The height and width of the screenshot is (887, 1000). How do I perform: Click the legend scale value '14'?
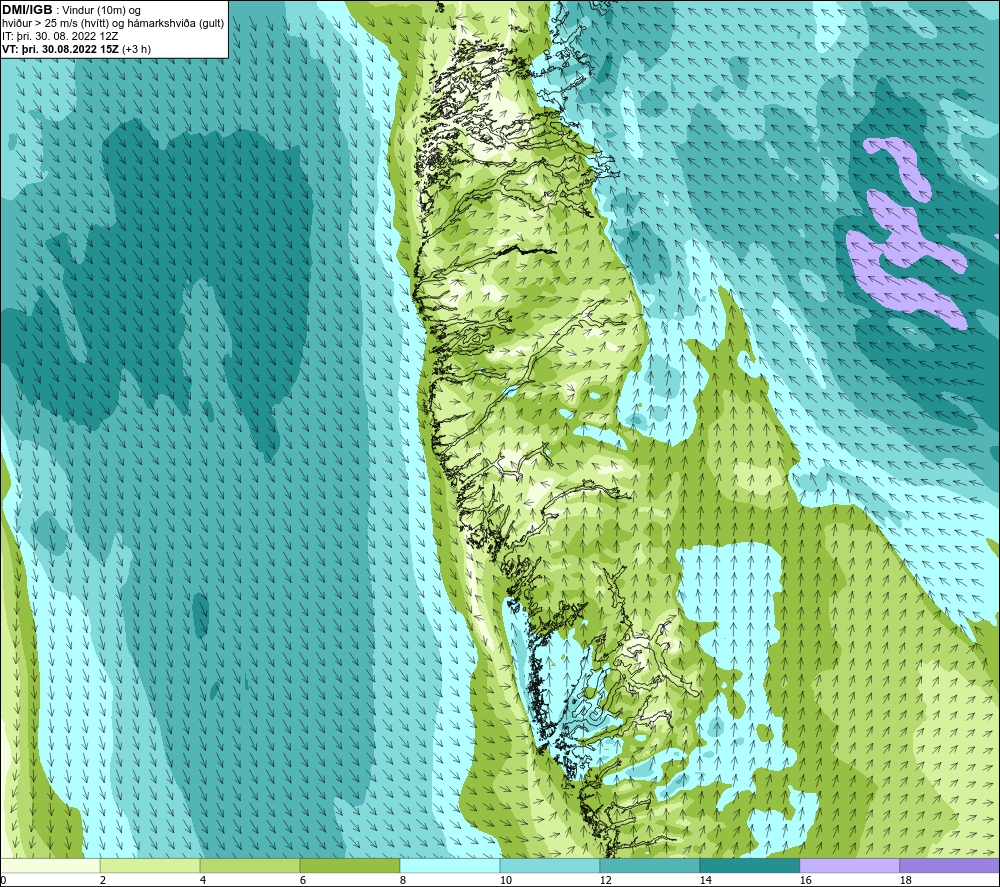coord(705,880)
